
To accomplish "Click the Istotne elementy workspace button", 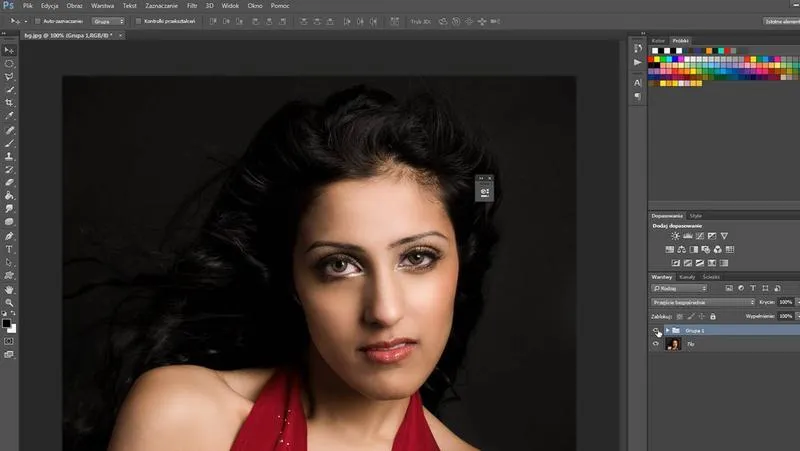I will (x=781, y=21).
